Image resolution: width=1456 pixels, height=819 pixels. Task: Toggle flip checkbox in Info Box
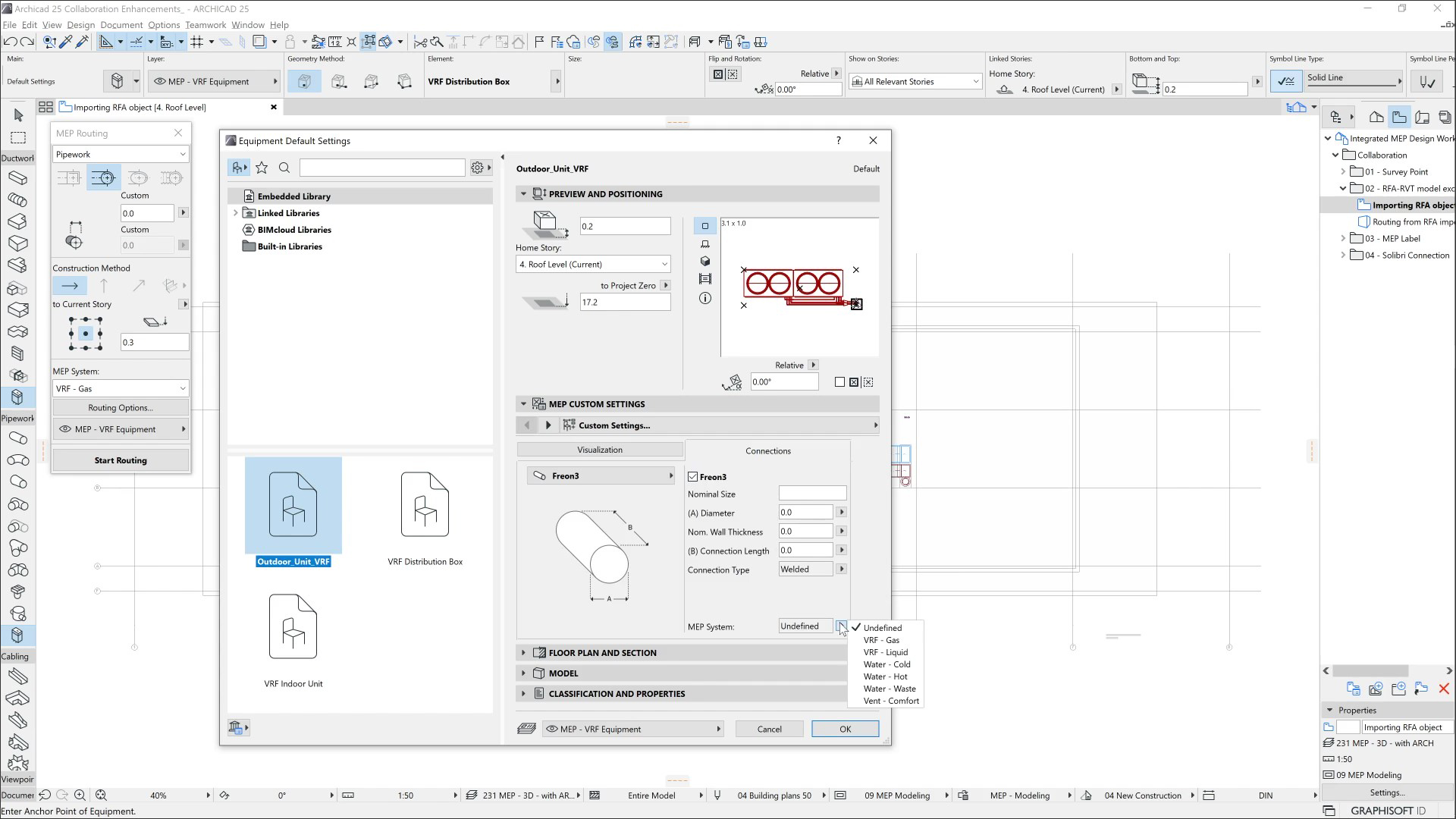tap(718, 74)
